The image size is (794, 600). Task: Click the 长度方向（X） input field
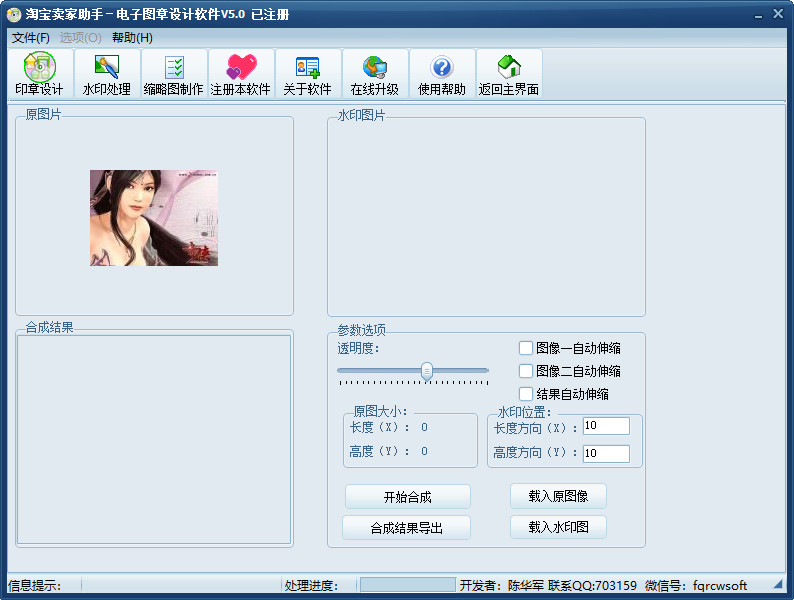(606, 426)
